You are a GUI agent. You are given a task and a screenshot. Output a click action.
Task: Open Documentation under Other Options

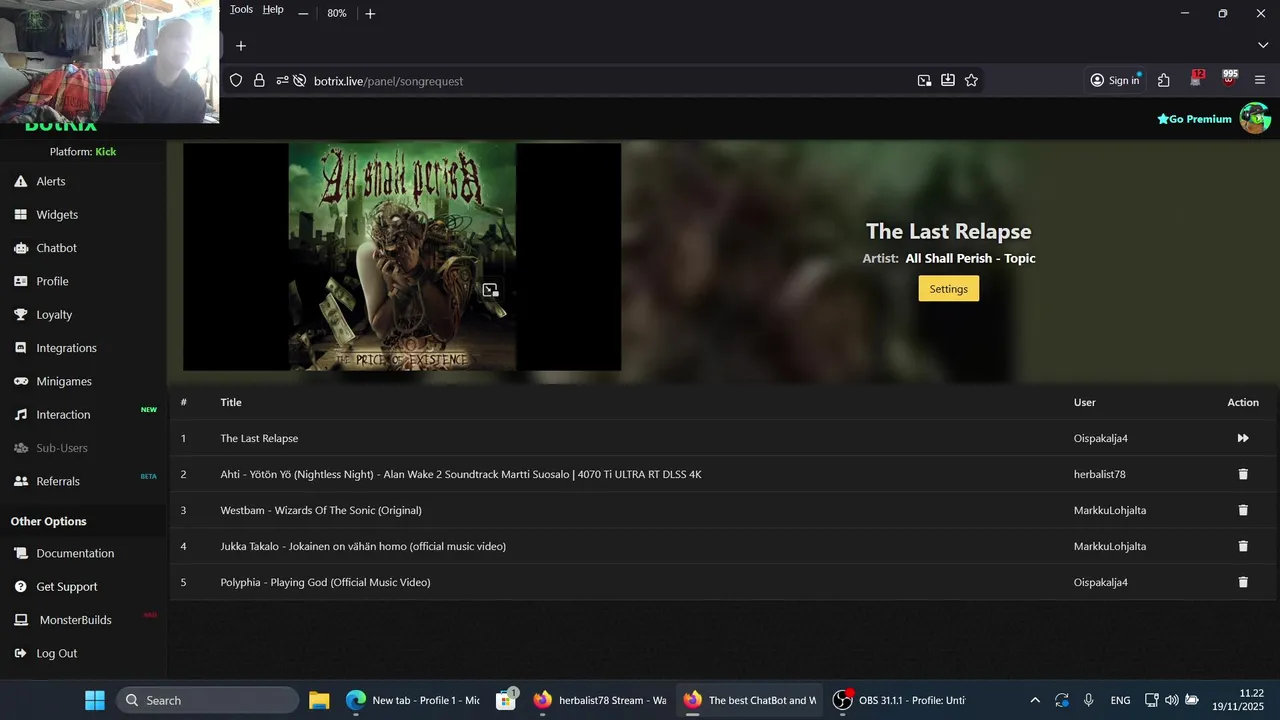point(75,553)
